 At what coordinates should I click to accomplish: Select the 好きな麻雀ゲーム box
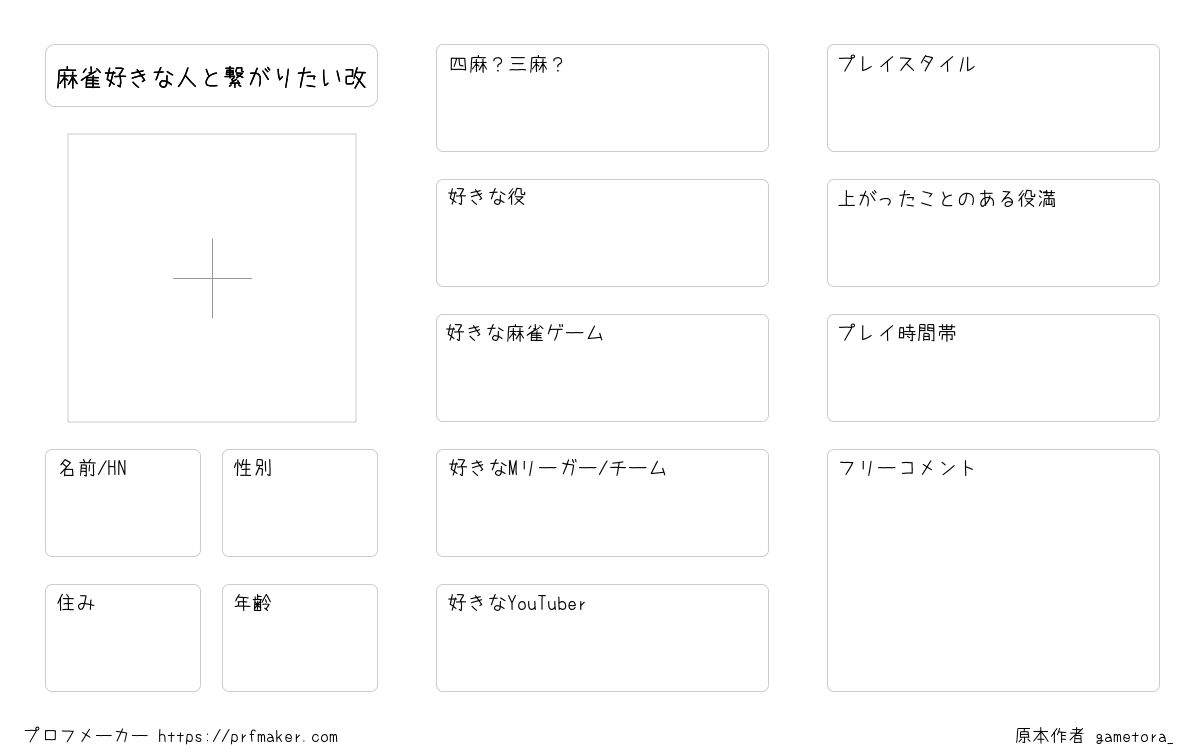[602, 368]
